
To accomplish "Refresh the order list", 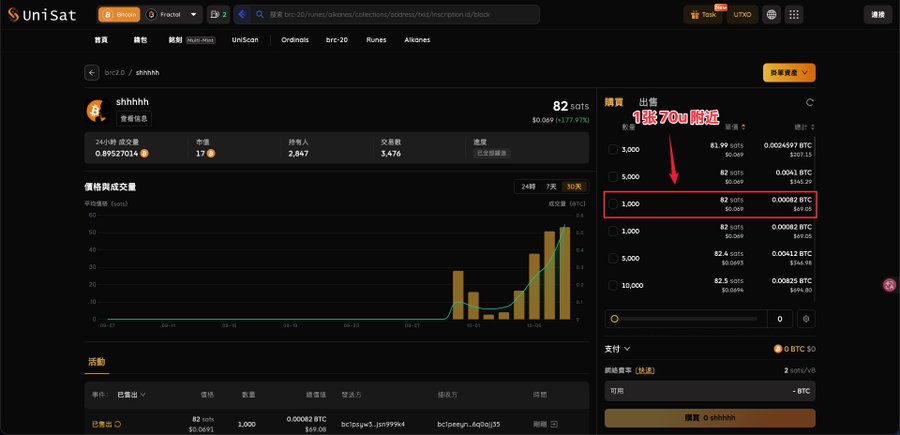I will [809, 102].
